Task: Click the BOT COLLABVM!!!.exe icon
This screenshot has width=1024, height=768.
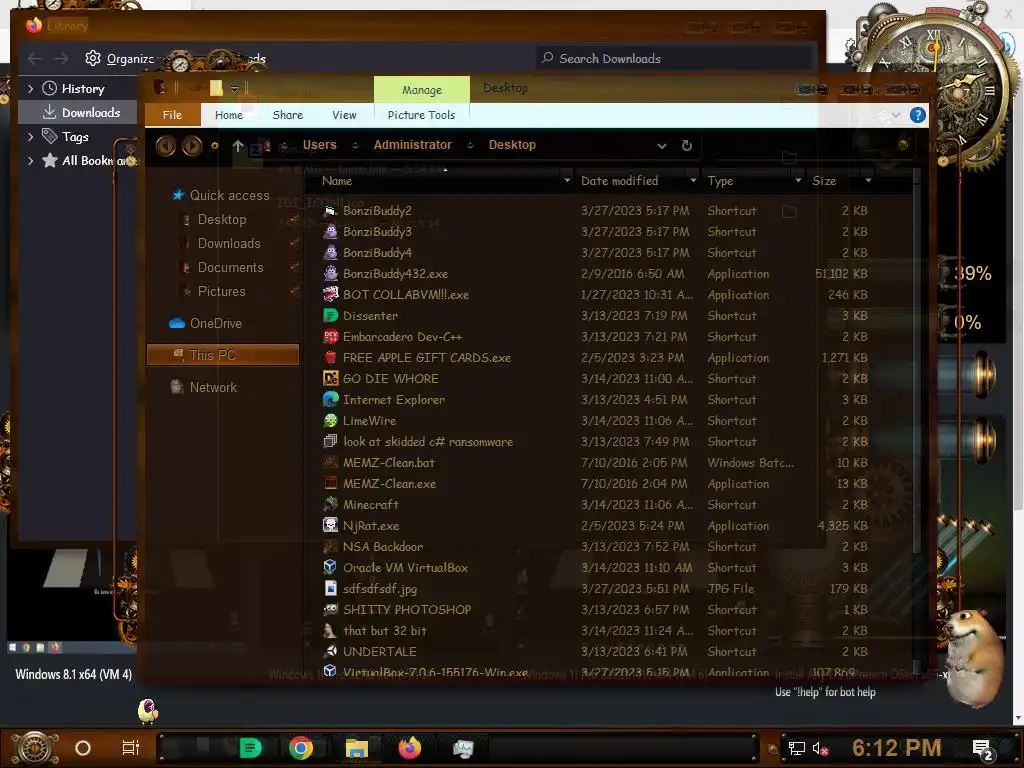Action: tap(330, 295)
